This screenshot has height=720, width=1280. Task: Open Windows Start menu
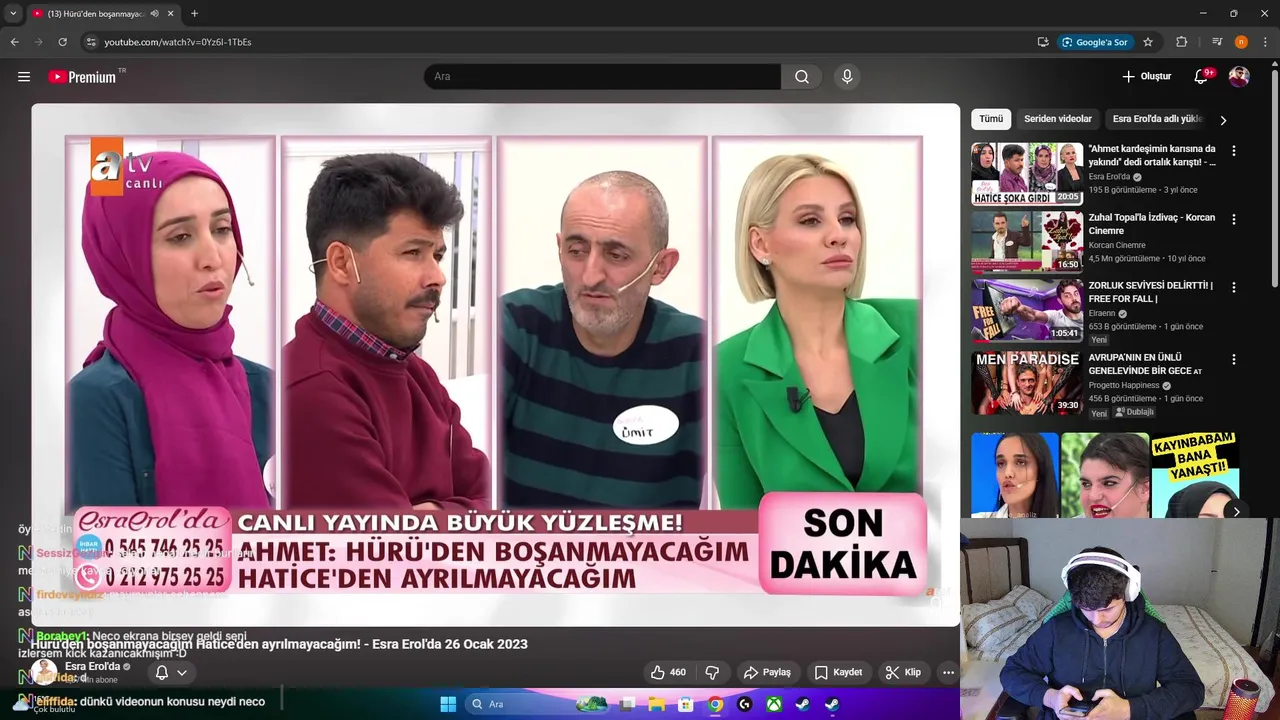coord(448,704)
